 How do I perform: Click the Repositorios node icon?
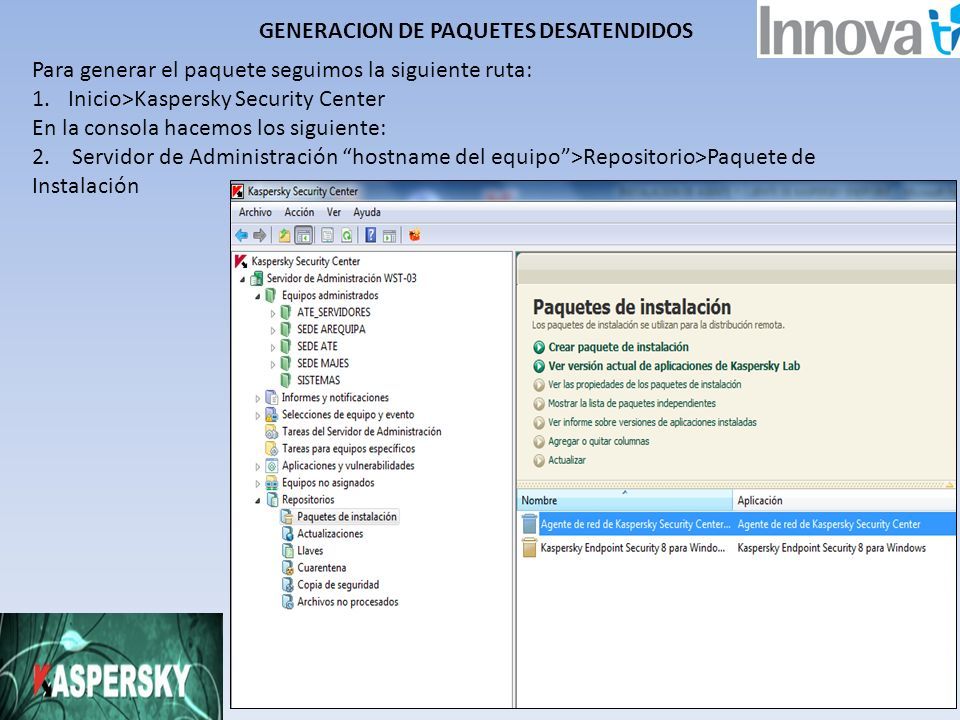point(271,500)
